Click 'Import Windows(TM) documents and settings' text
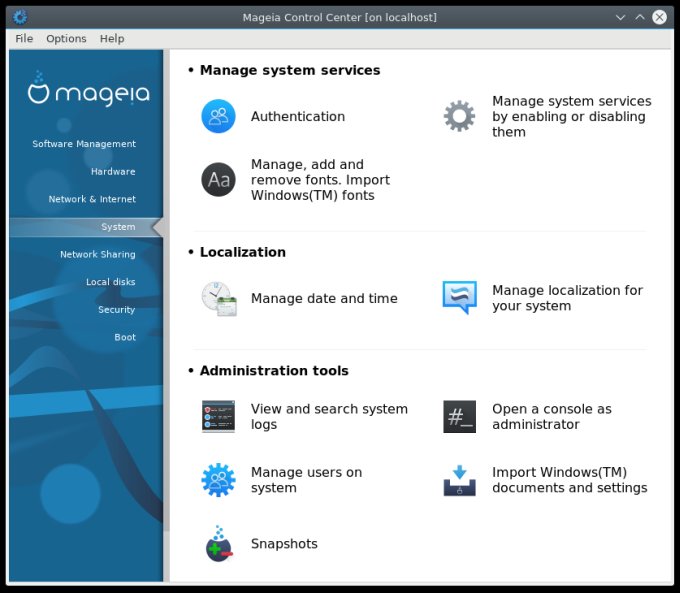 coord(569,480)
